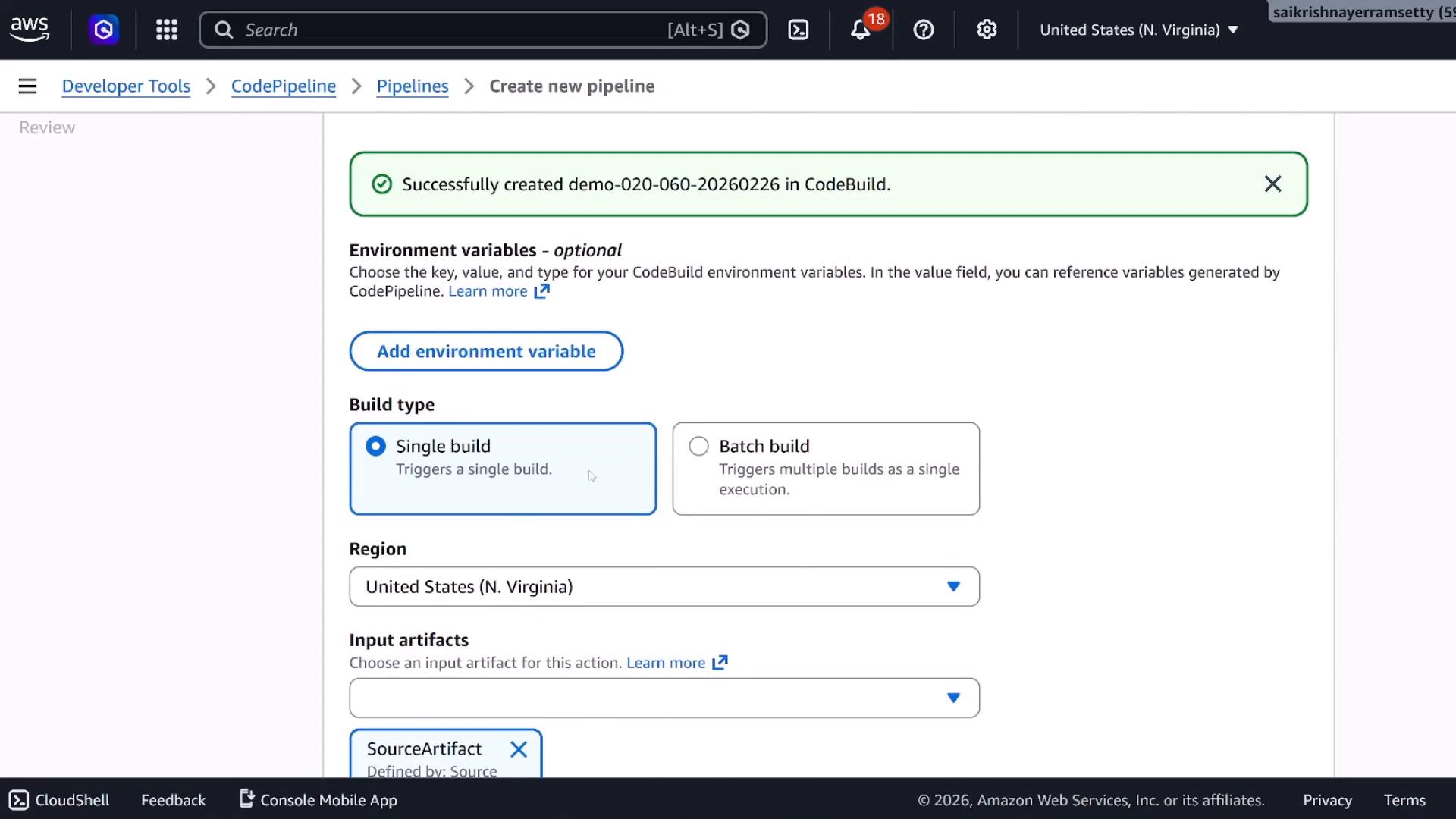Select the Single build option
This screenshot has width=1456, height=819.
coord(503,469)
